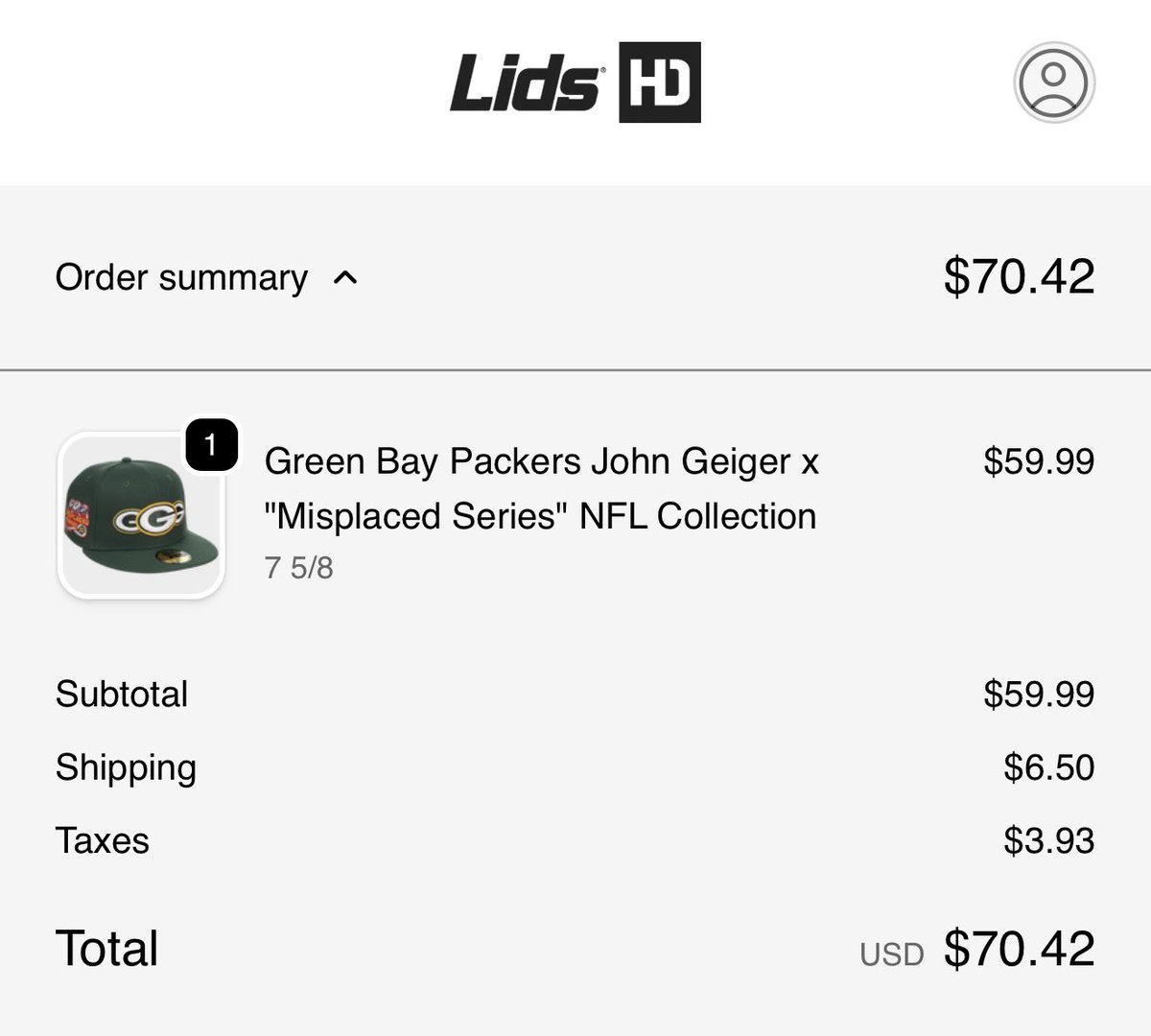Collapse the Order summary chevron
The height and width of the screenshot is (1036, 1151).
344,278
